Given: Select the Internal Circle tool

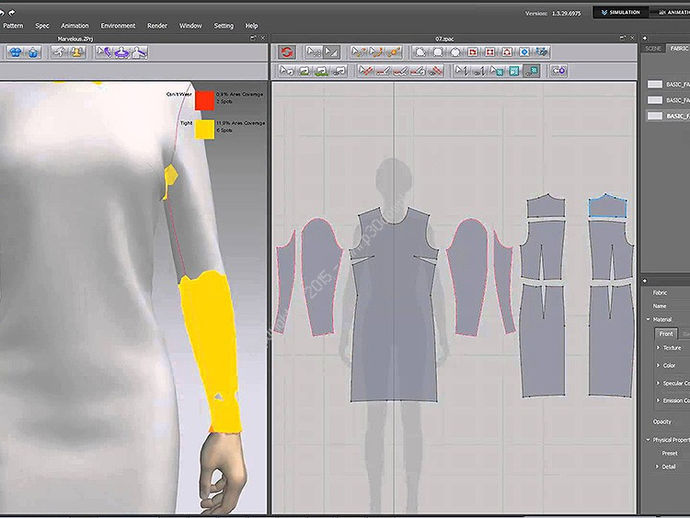Looking at the screenshot, I should (507, 52).
